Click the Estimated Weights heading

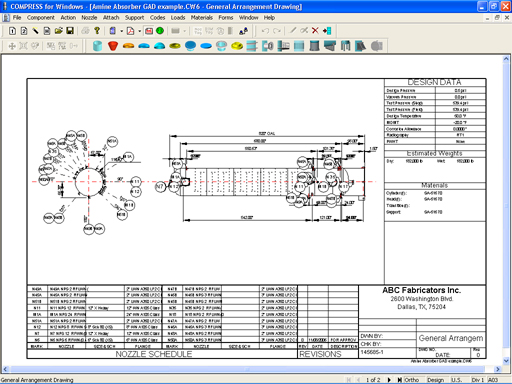point(434,153)
